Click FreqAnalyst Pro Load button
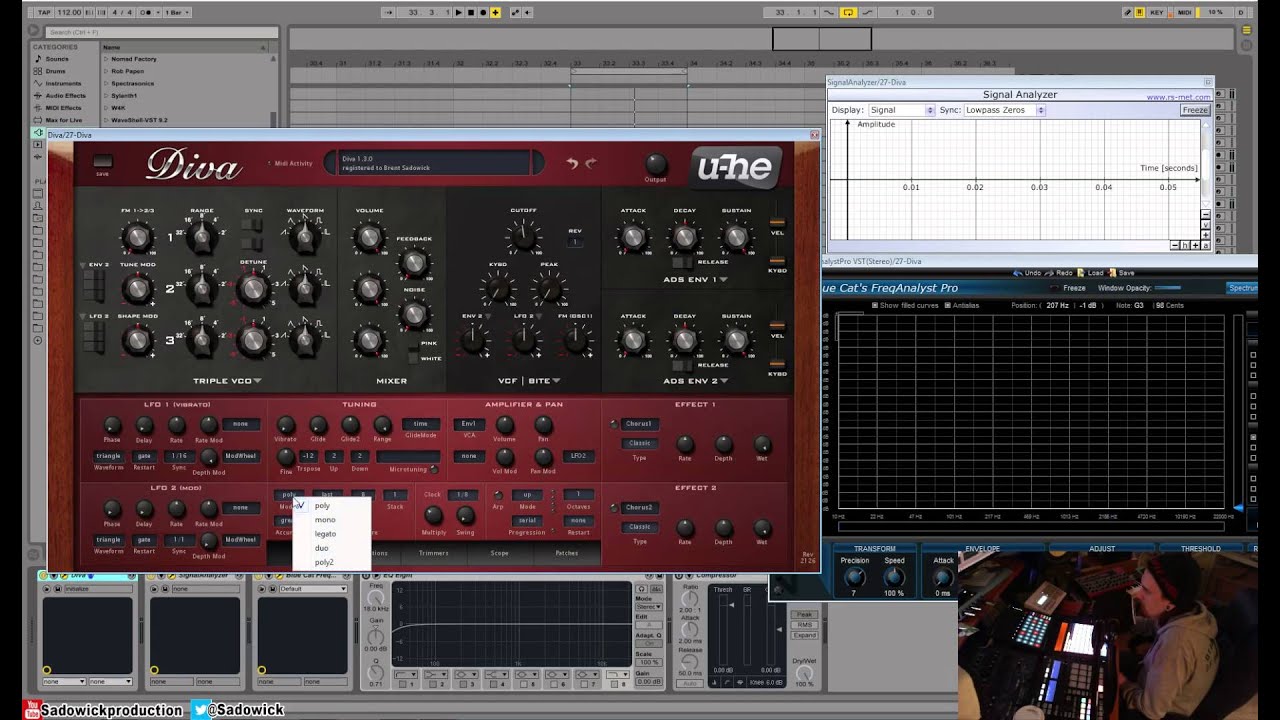This screenshot has height=720, width=1280. pos(1089,273)
